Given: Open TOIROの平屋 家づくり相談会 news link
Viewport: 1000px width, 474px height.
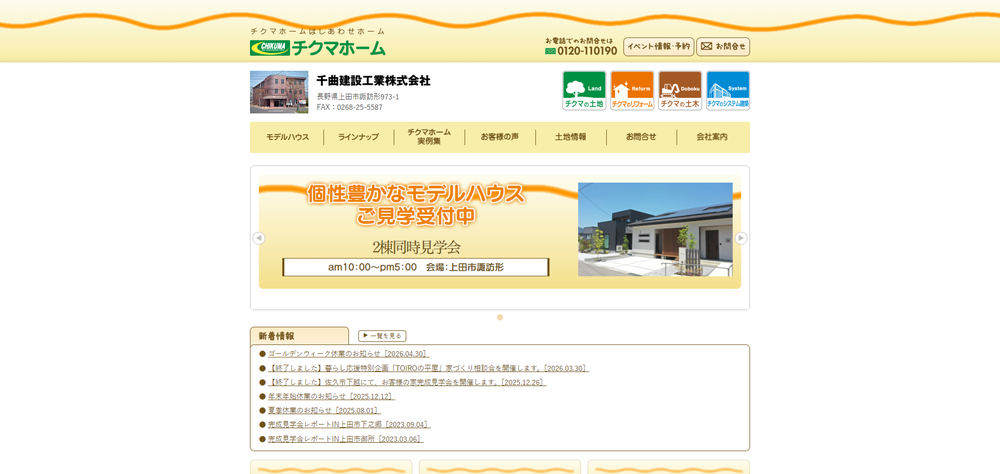Looking at the screenshot, I should (429, 368).
